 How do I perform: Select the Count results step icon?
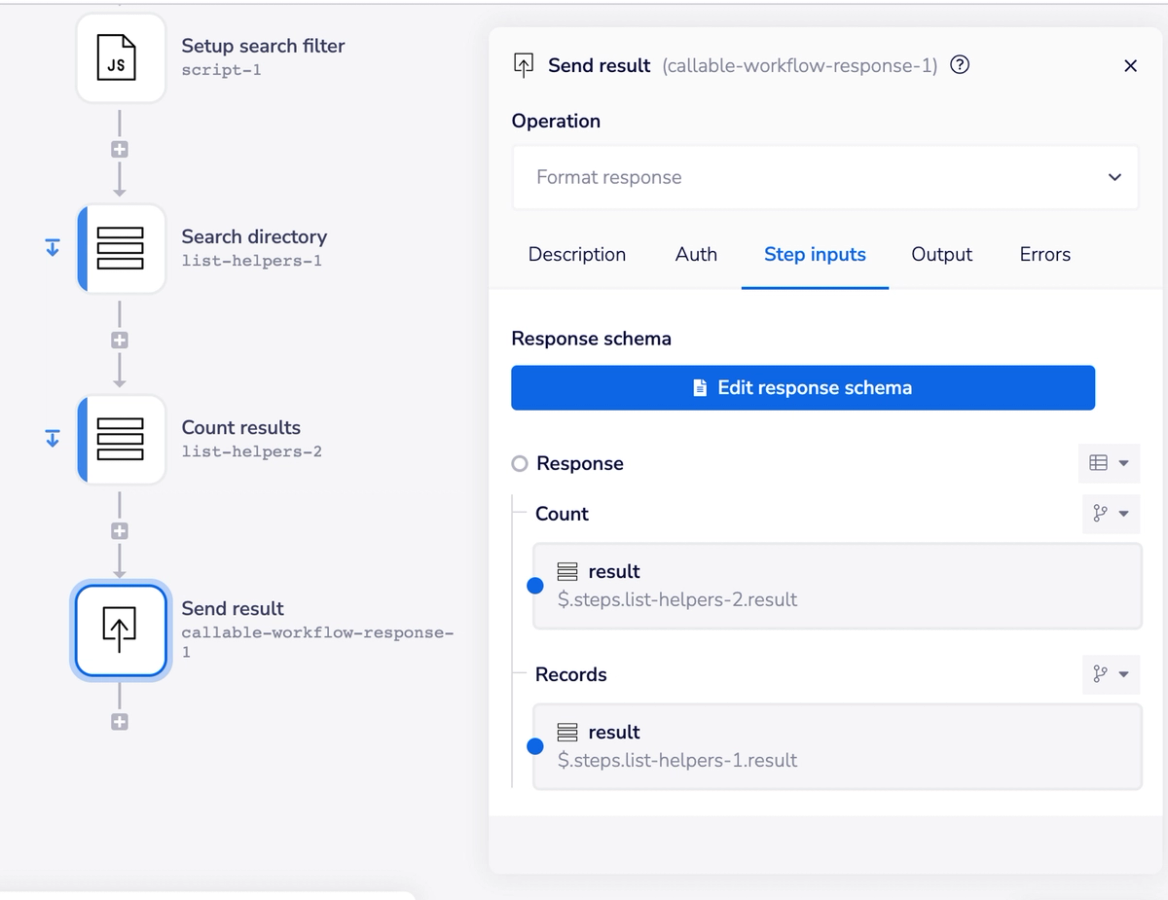point(121,440)
